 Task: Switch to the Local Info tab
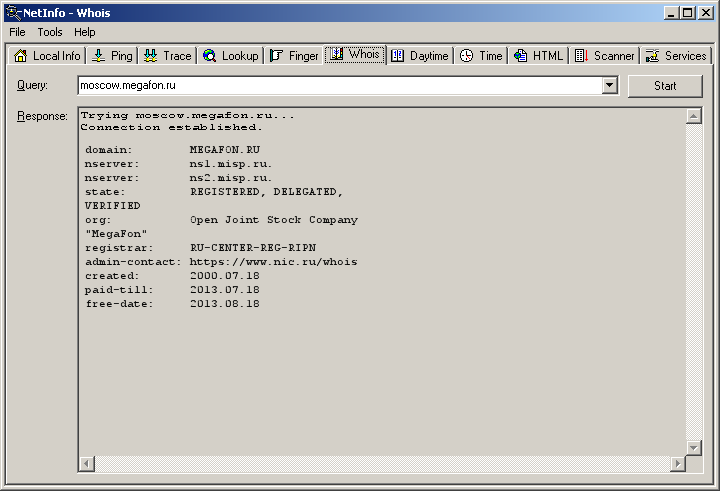(47, 56)
